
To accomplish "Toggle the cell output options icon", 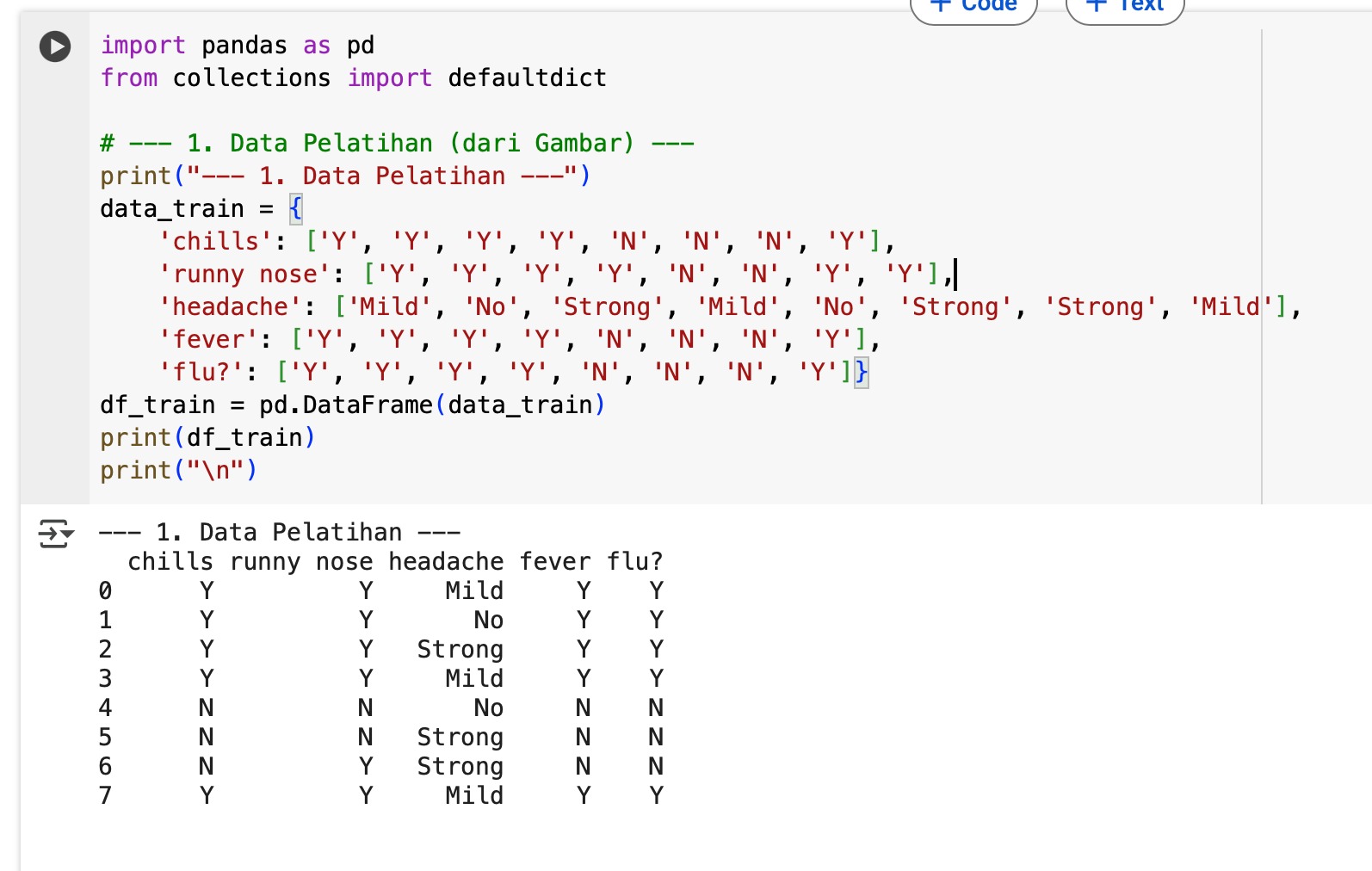I will [x=55, y=534].
